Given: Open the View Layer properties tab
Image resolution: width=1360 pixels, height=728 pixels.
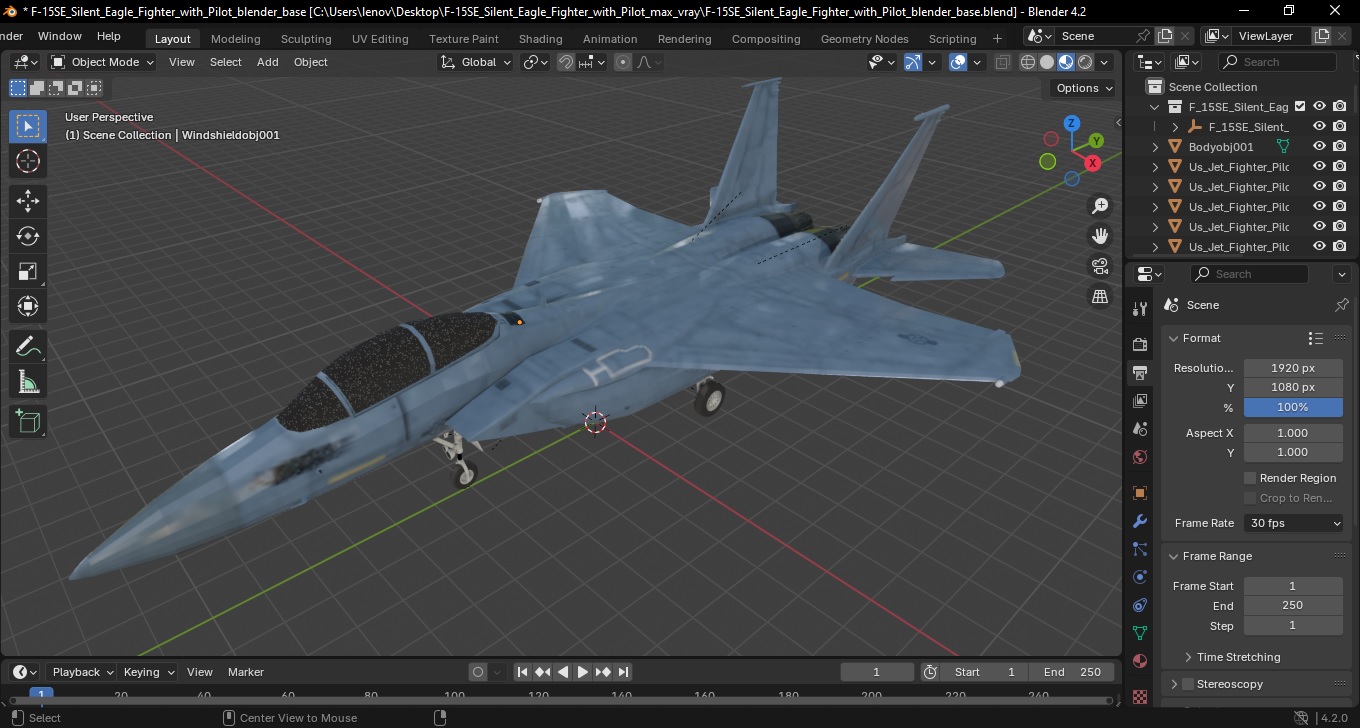Looking at the screenshot, I should coord(1139,401).
